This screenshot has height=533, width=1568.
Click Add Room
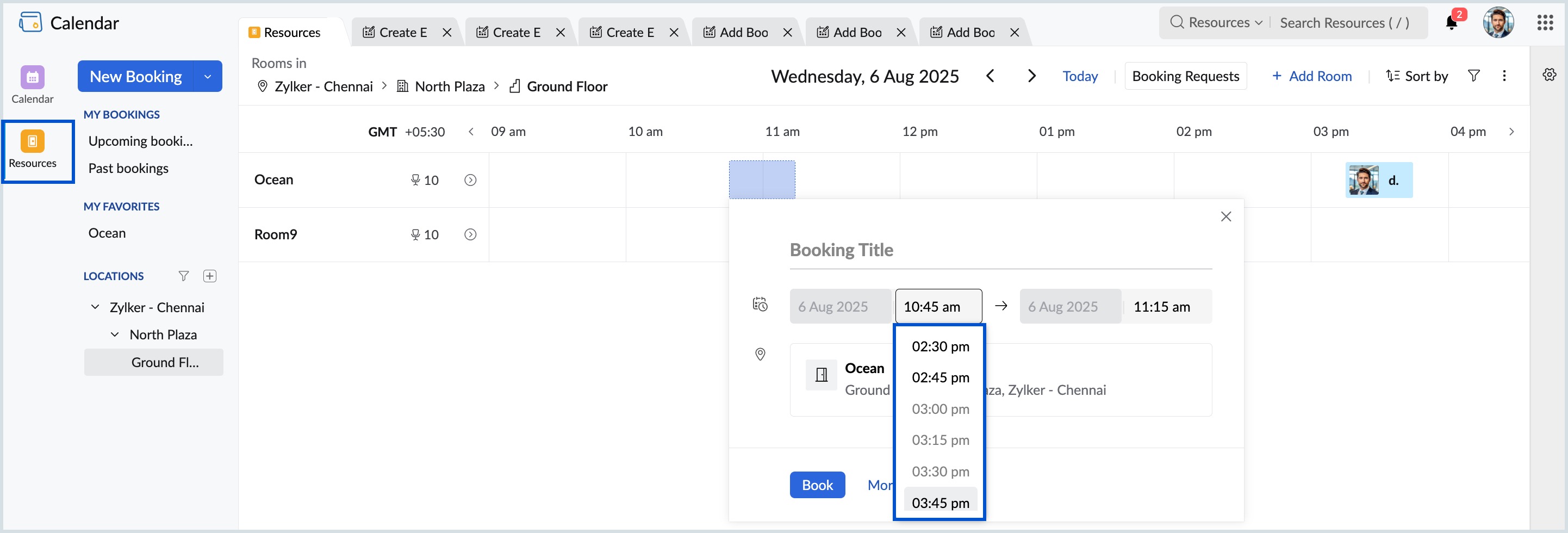(x=1312, y=76)
